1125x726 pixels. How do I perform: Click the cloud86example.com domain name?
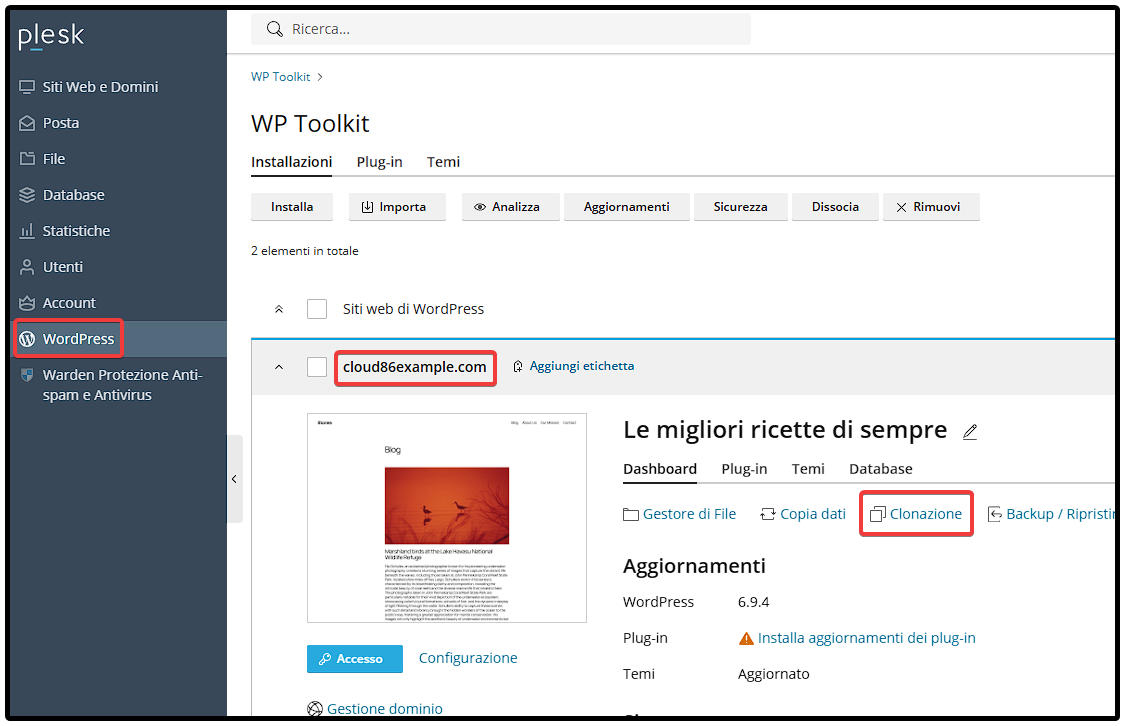click(x=415, y=367)
